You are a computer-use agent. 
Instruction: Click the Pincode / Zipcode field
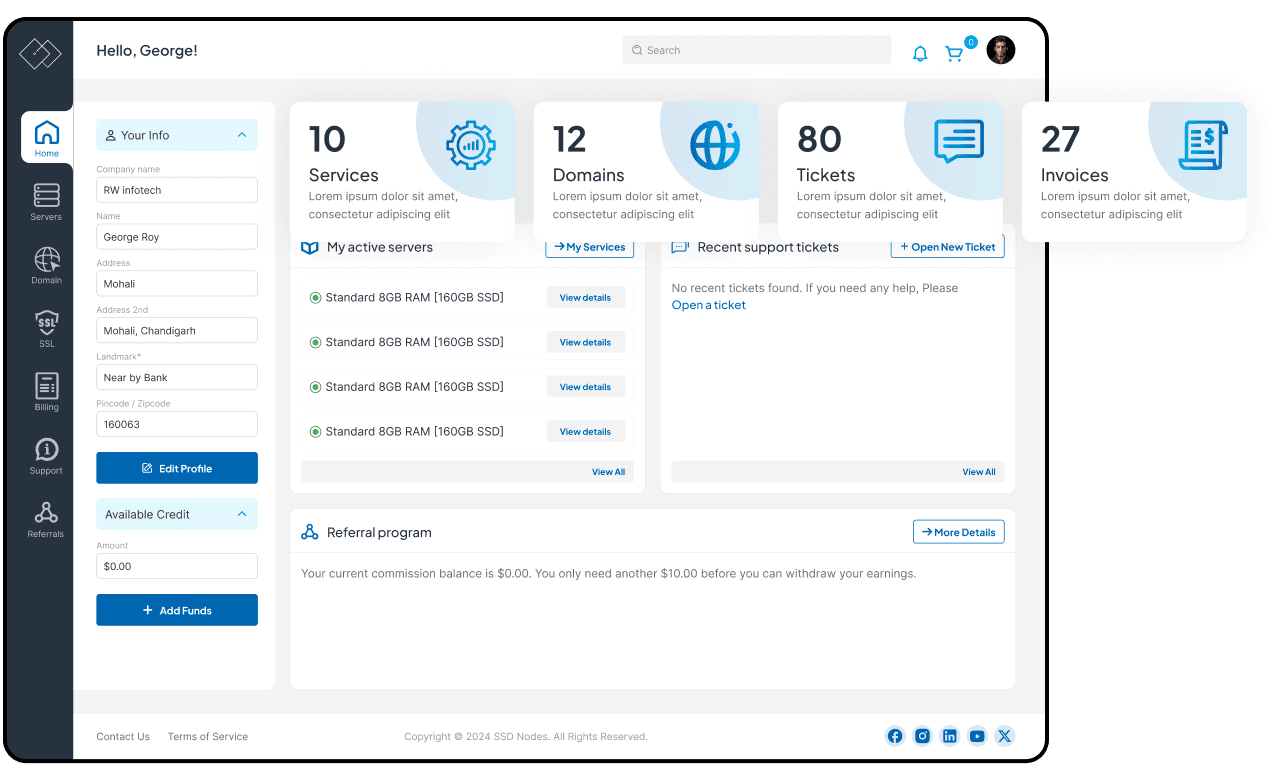point(177,424)
